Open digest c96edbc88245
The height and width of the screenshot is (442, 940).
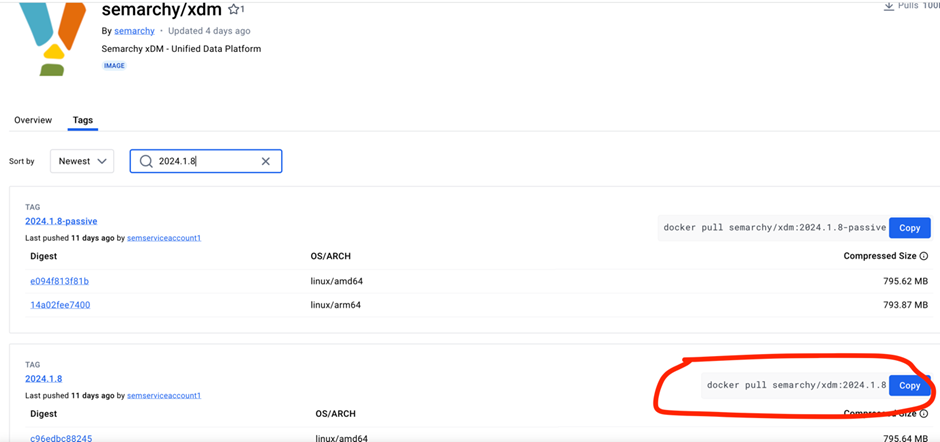[x=61, y=438]
